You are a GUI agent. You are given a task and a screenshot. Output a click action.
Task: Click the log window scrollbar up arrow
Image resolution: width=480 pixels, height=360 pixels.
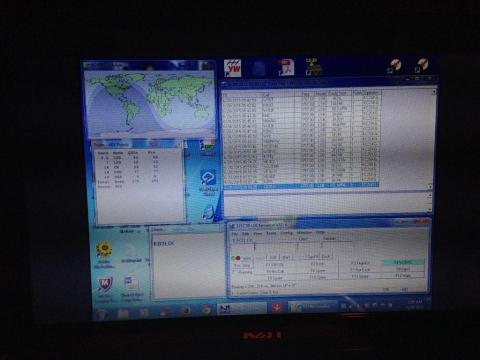coord(434,91)
